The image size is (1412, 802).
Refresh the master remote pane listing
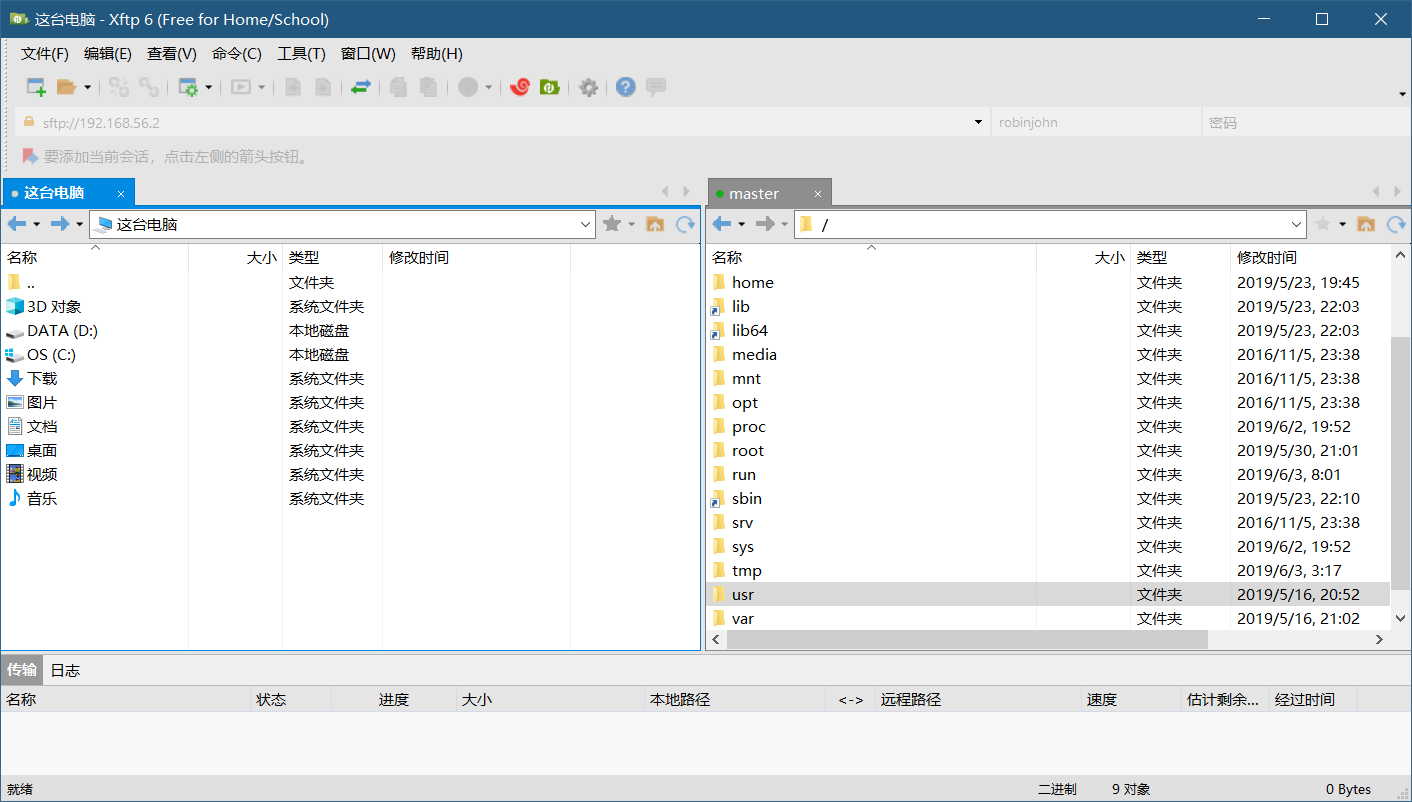pyautogui.click(x=1396, y=224)
